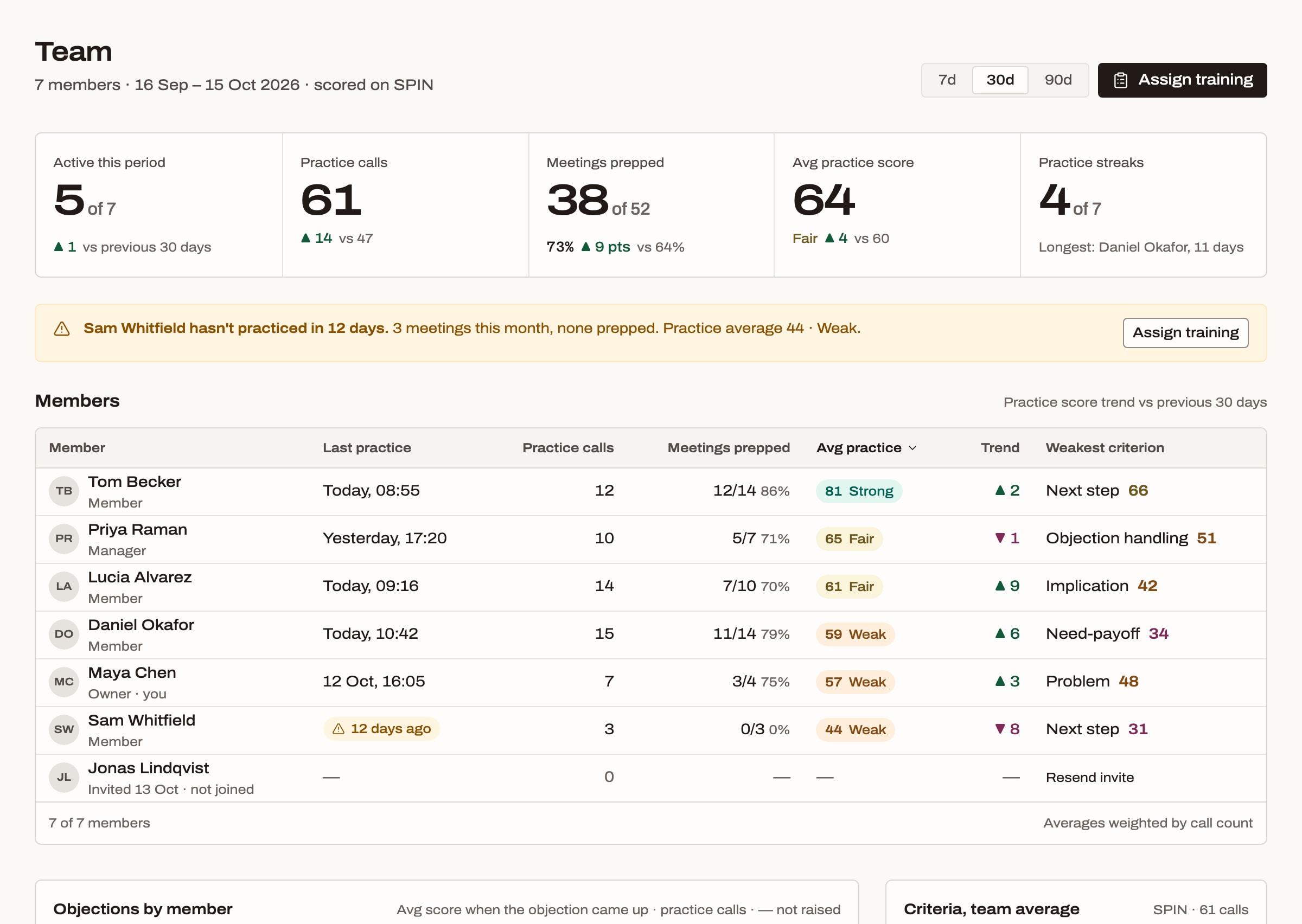Click the 81 Strong score badge
Viewport: 1302px width, 924px height.
pyautogui.click(x=859, y=491)
